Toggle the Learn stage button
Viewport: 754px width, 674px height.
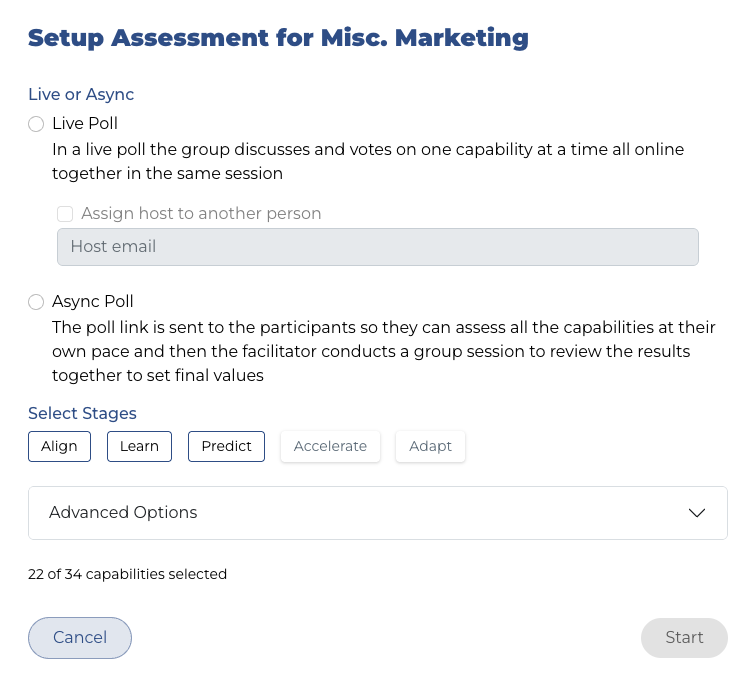(139, 446)
